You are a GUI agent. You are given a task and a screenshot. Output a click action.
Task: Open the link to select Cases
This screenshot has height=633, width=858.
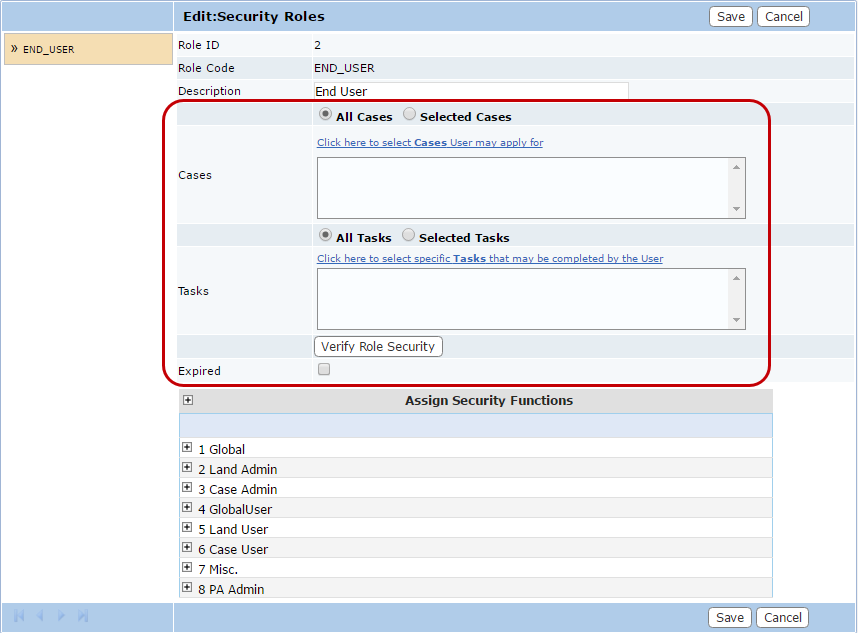tap(430, 143)
